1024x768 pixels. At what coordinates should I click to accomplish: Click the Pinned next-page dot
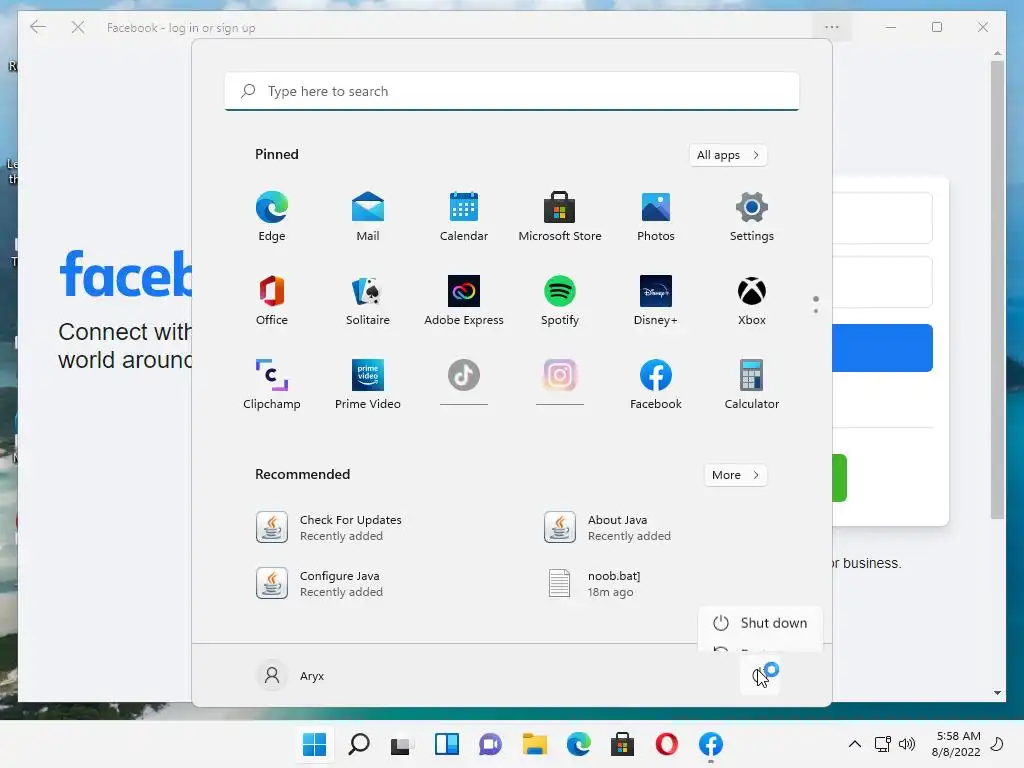(816, 311)
